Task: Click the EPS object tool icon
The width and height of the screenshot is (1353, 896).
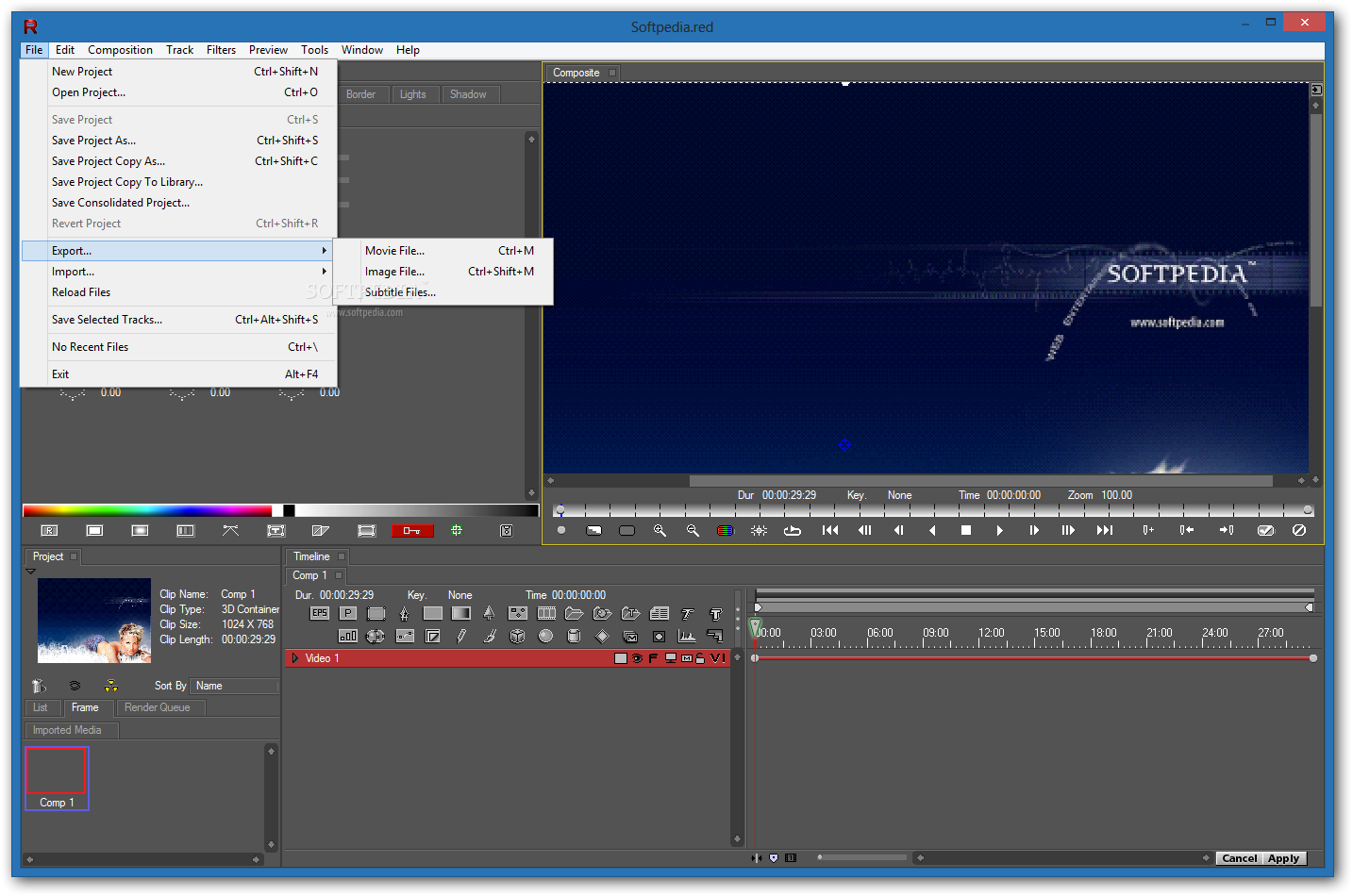Action: click(320, 613)
